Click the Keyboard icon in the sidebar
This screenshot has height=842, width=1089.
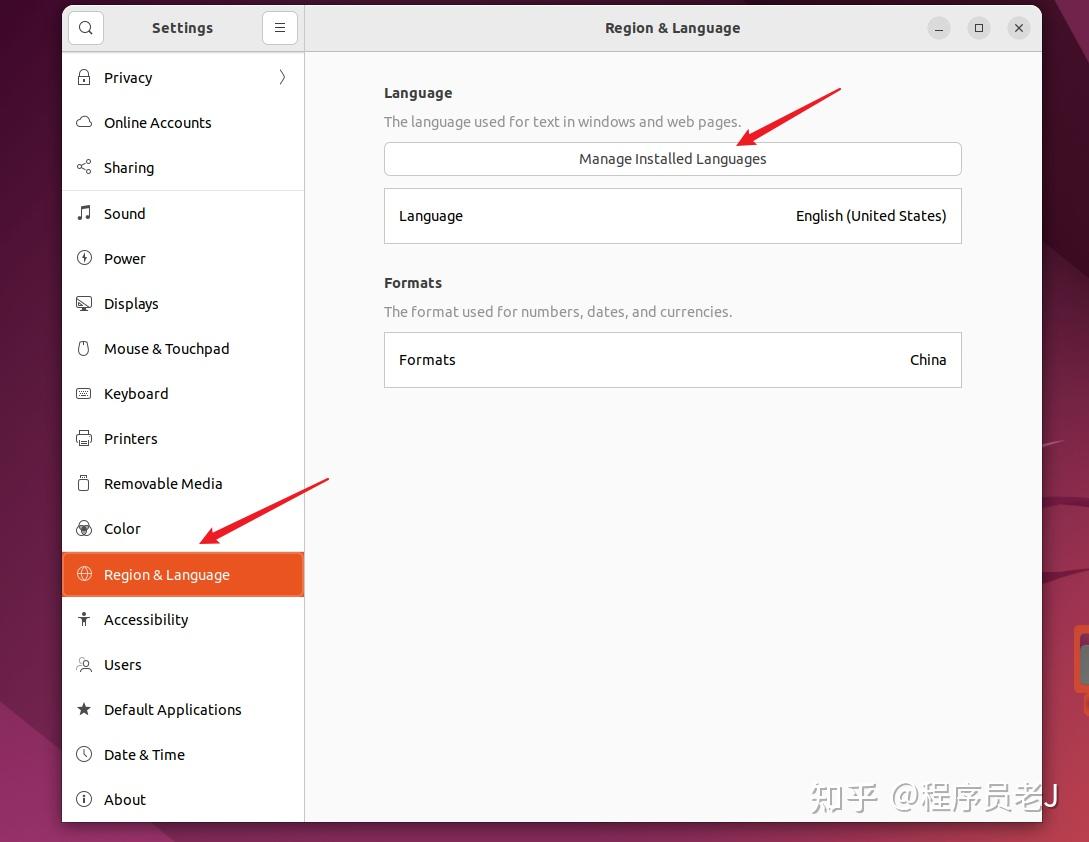tap(84, 393)
